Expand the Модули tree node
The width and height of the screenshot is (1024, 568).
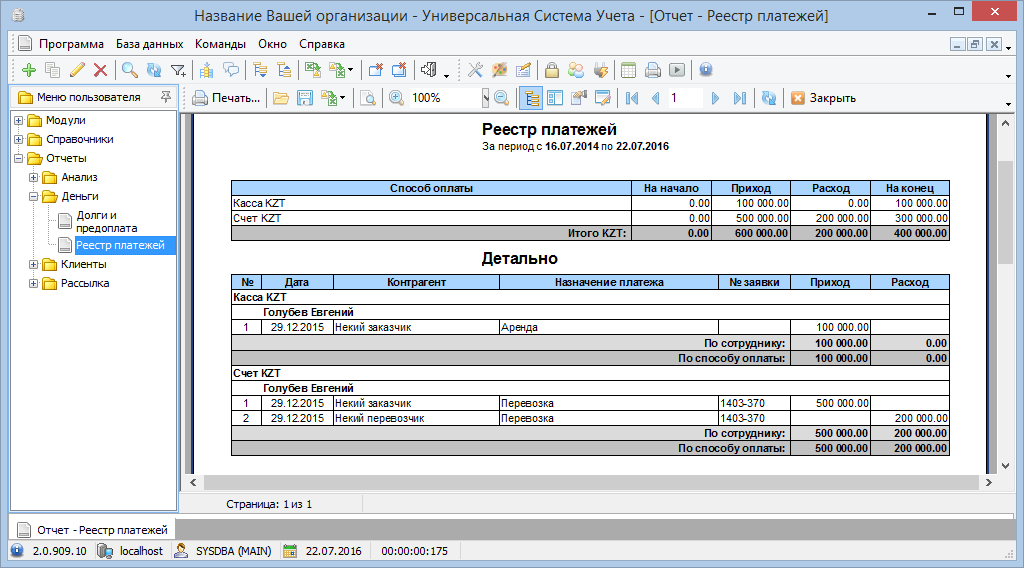coord(19,120)
